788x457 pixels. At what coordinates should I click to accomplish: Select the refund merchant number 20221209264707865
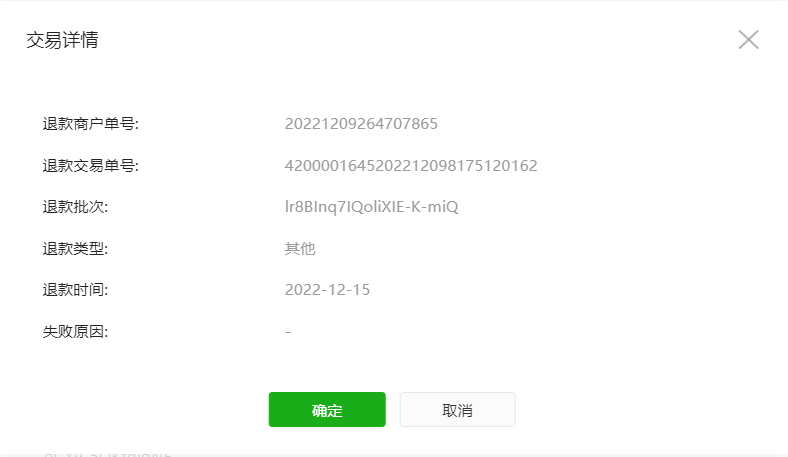click(361, 124)
